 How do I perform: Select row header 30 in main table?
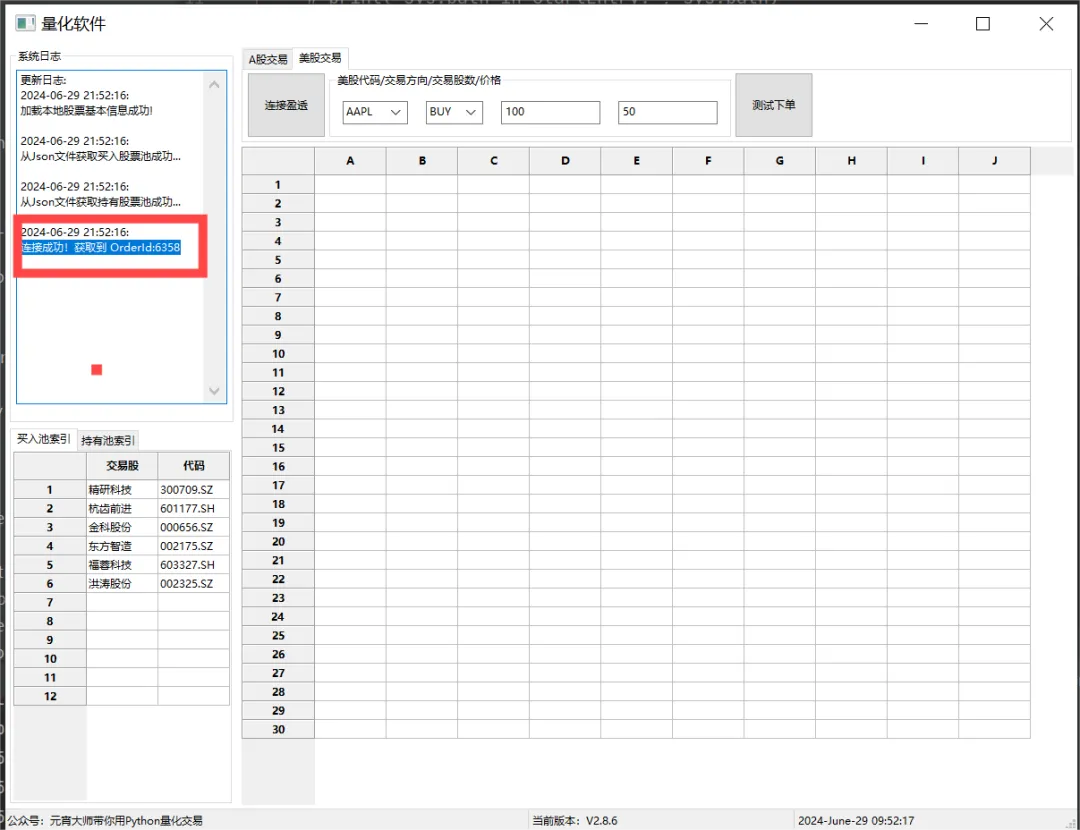[x=278, y=729]
